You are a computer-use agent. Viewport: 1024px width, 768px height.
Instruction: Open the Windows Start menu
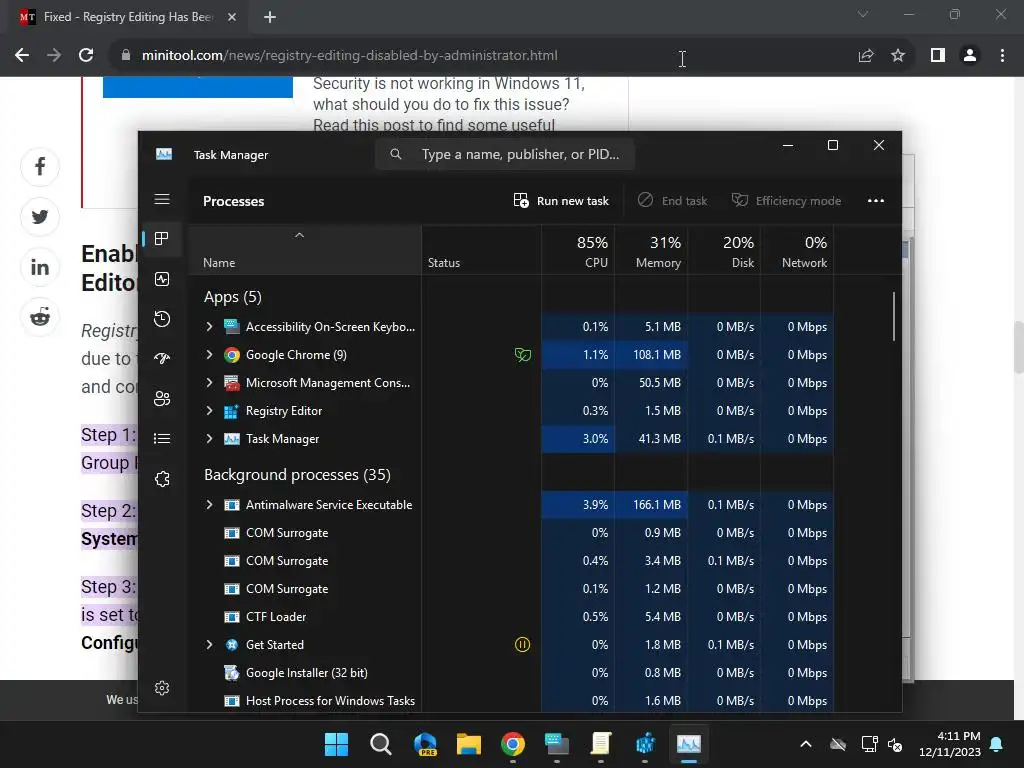(336, 744)
